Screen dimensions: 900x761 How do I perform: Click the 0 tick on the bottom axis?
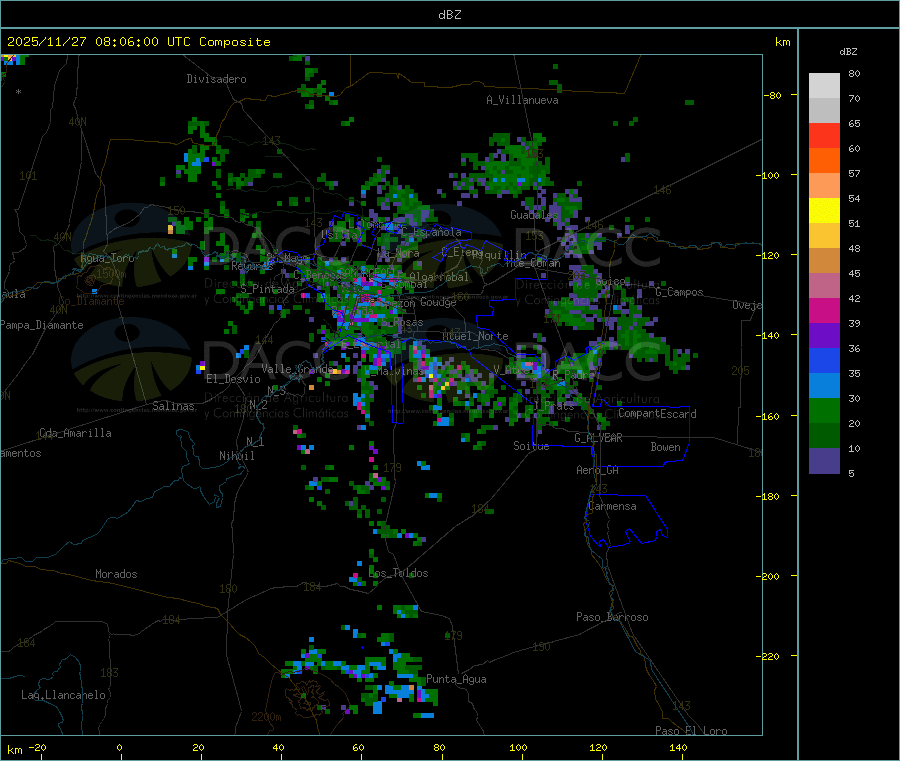coord(119,747)
